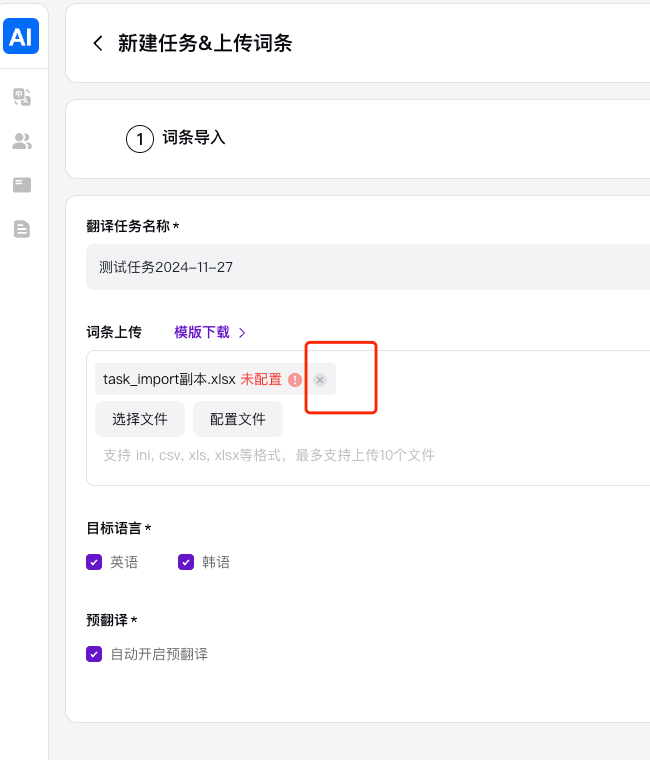Click the 模版下载 link
This screenshot has width=650, height=760.
coord(201,332)
